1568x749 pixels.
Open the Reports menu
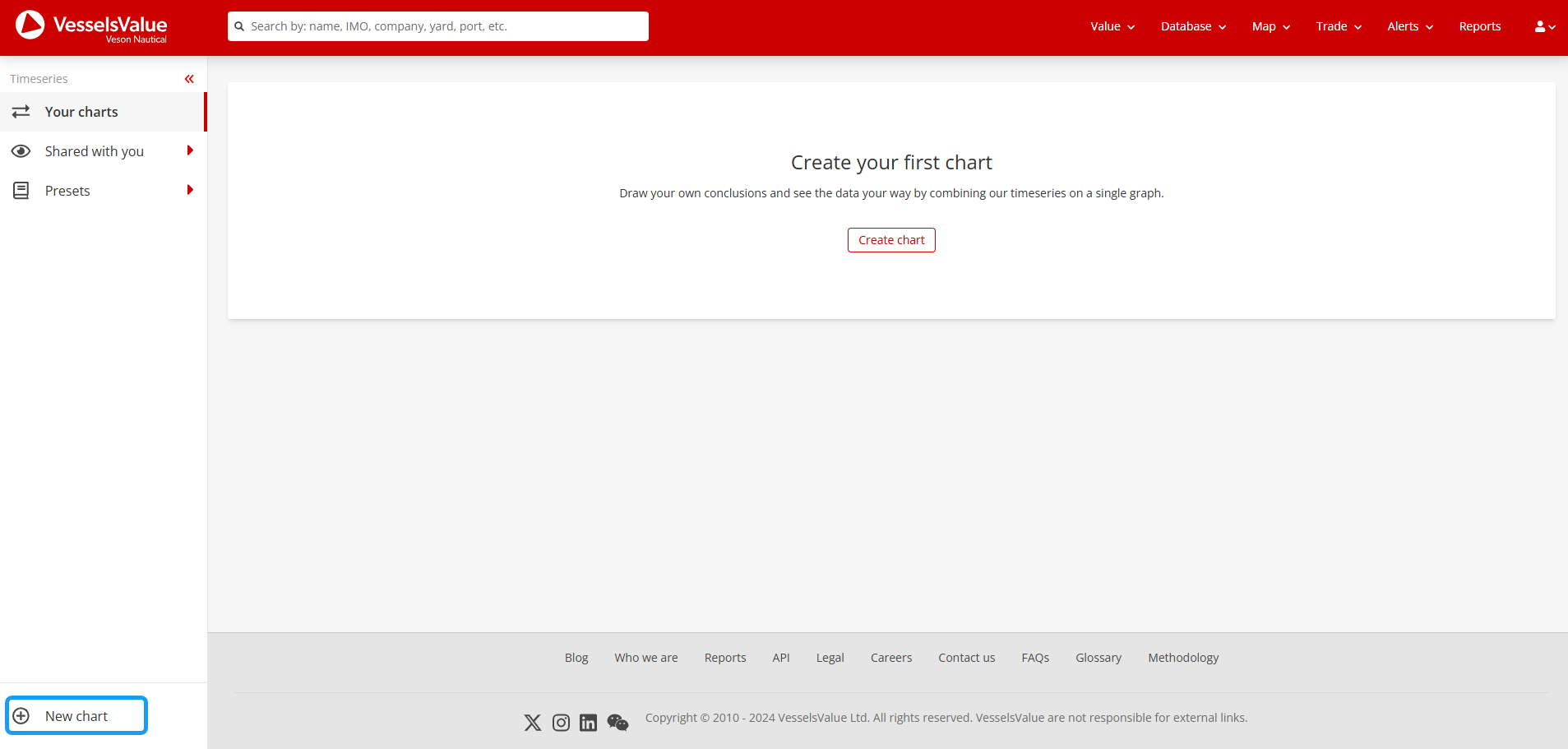tap(1479, 25)
